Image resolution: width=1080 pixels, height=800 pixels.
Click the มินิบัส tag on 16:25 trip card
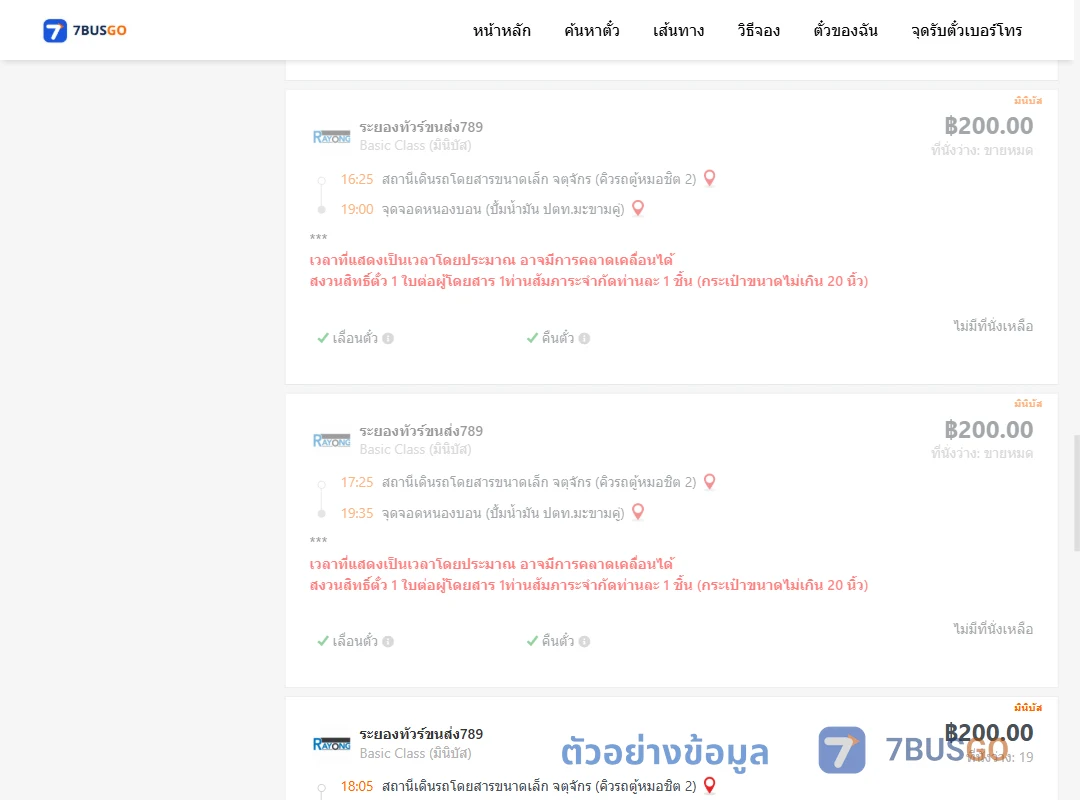click(x=1028, y=101)
